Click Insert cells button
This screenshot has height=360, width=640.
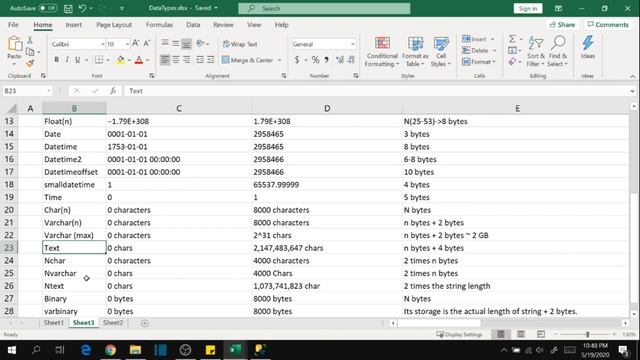[x=475, y=39]
